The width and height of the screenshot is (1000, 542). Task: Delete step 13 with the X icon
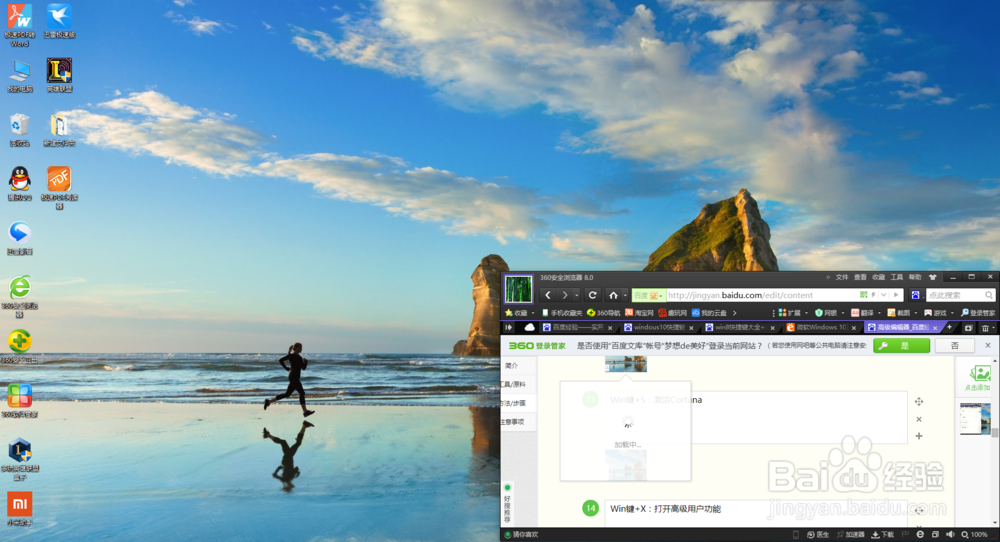click(919, 419)
